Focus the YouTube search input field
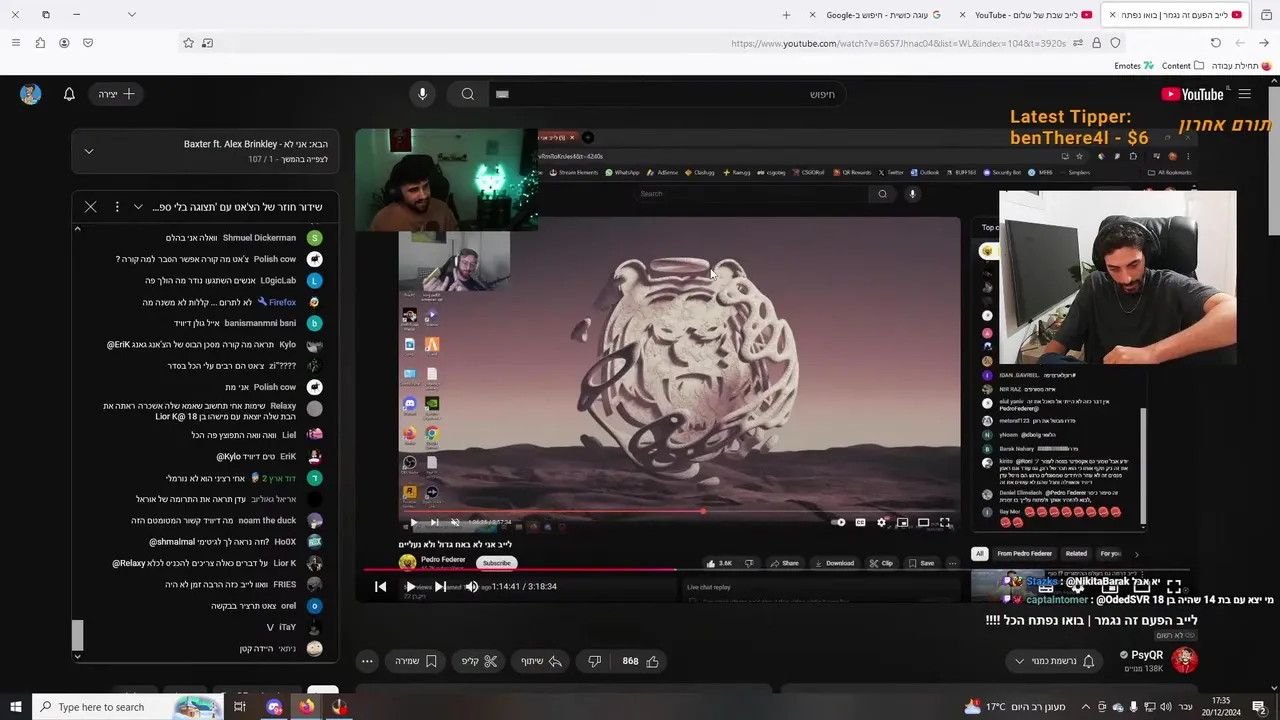The height and width of the screenshot is (720, 1280). [x=667, y=94]
